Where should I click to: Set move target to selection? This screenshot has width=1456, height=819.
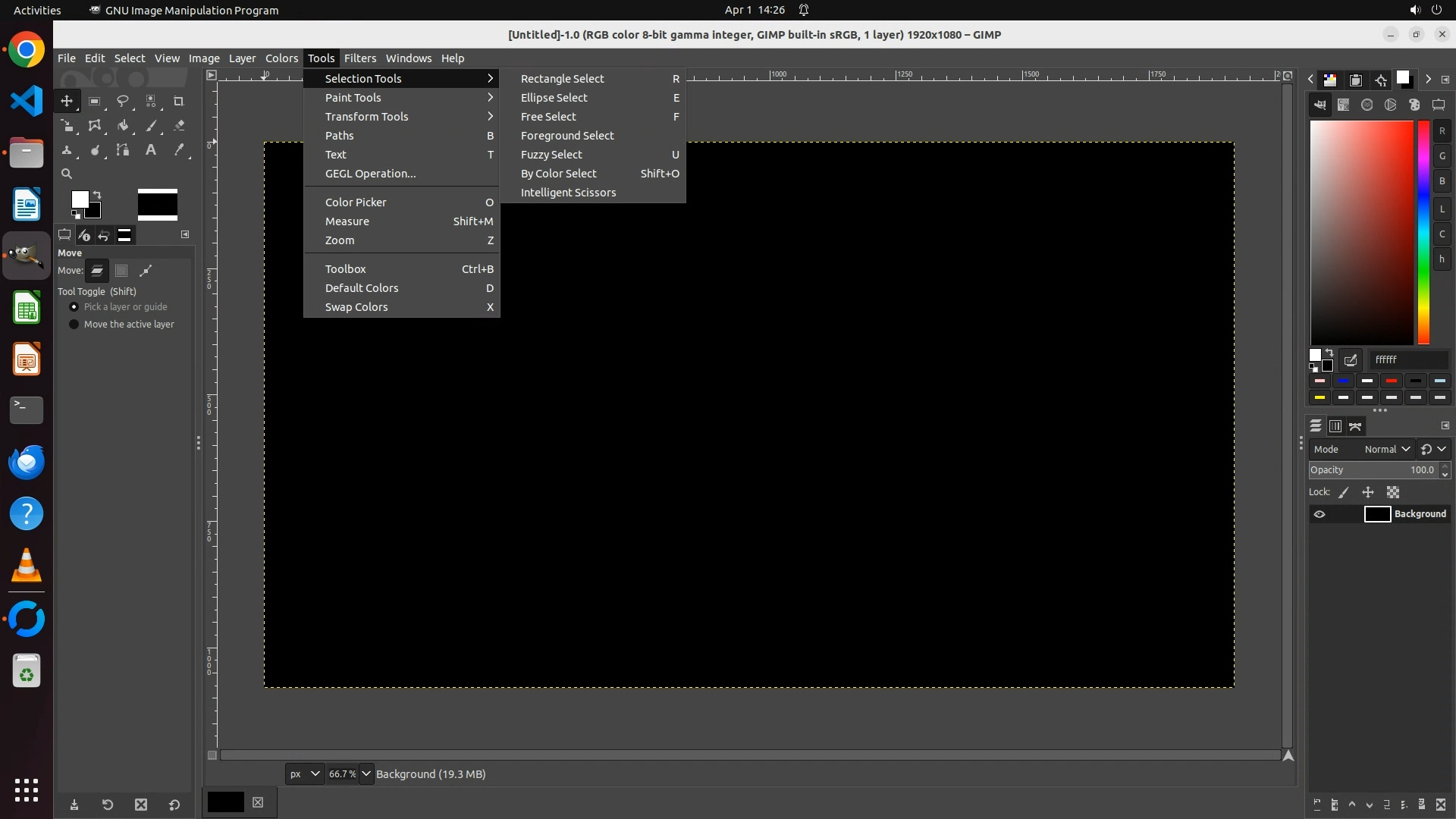tap(121, 271)
